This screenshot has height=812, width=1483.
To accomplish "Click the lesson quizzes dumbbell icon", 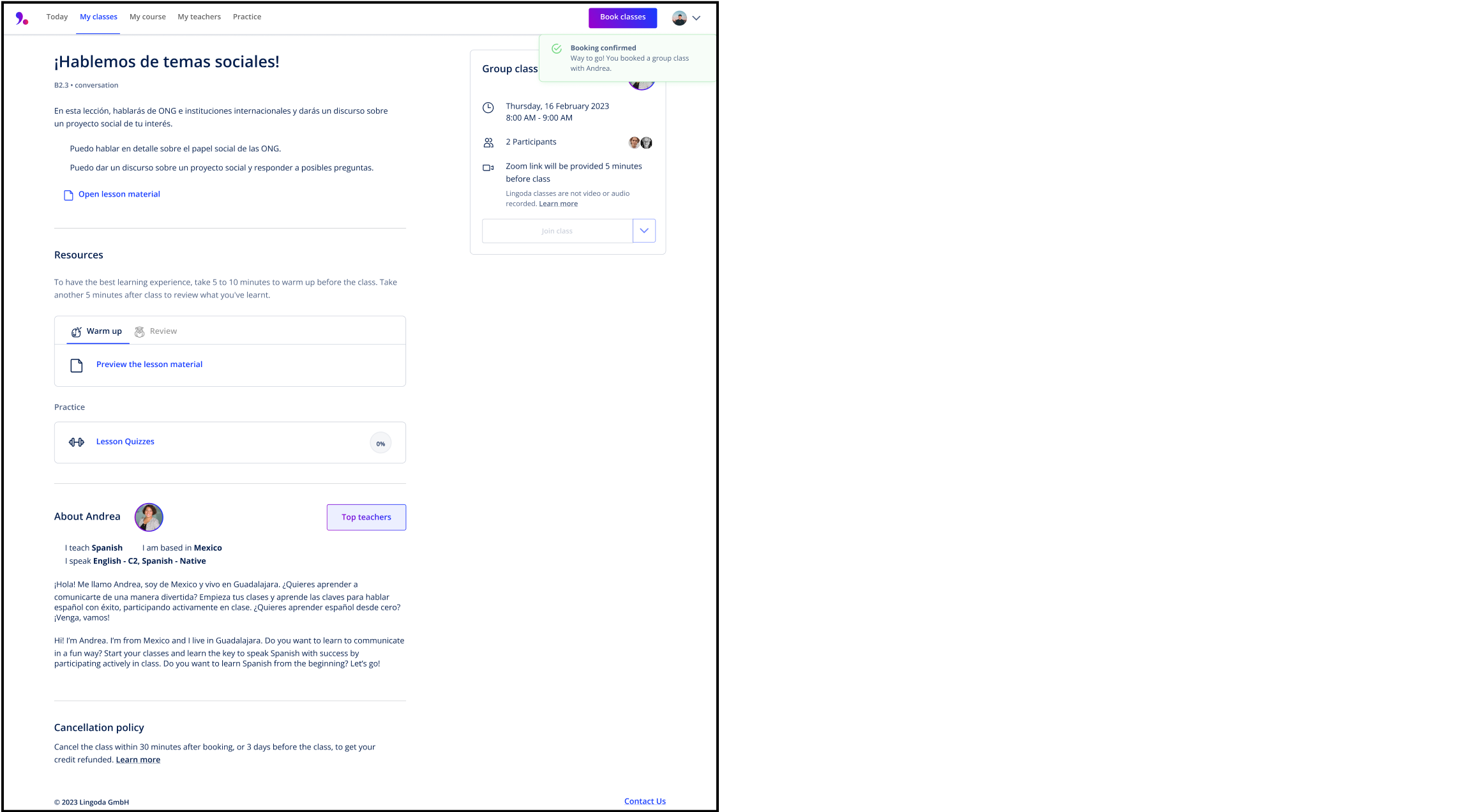I will pos(77,441).
